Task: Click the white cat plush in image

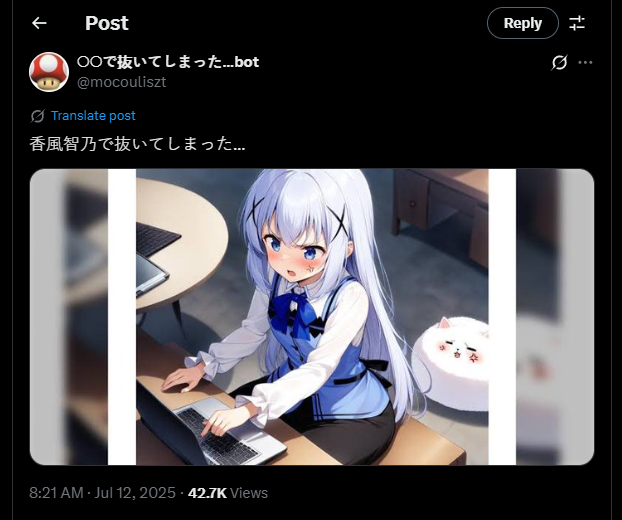Action: [x=452, y=363]
